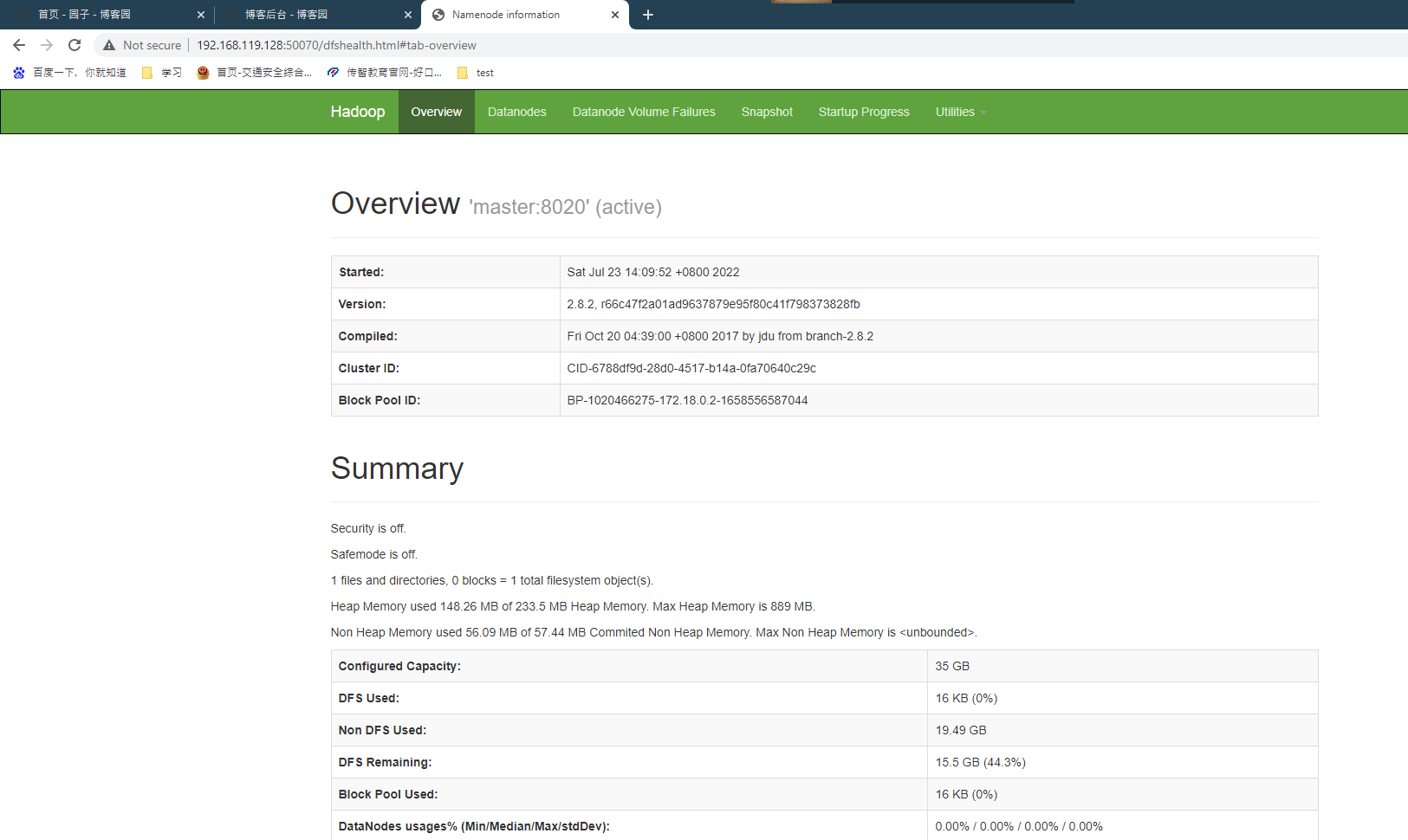The image size is (1408, 840).
Task: Click the Version value 2.8.2
Action: click(x=713, y=304)
